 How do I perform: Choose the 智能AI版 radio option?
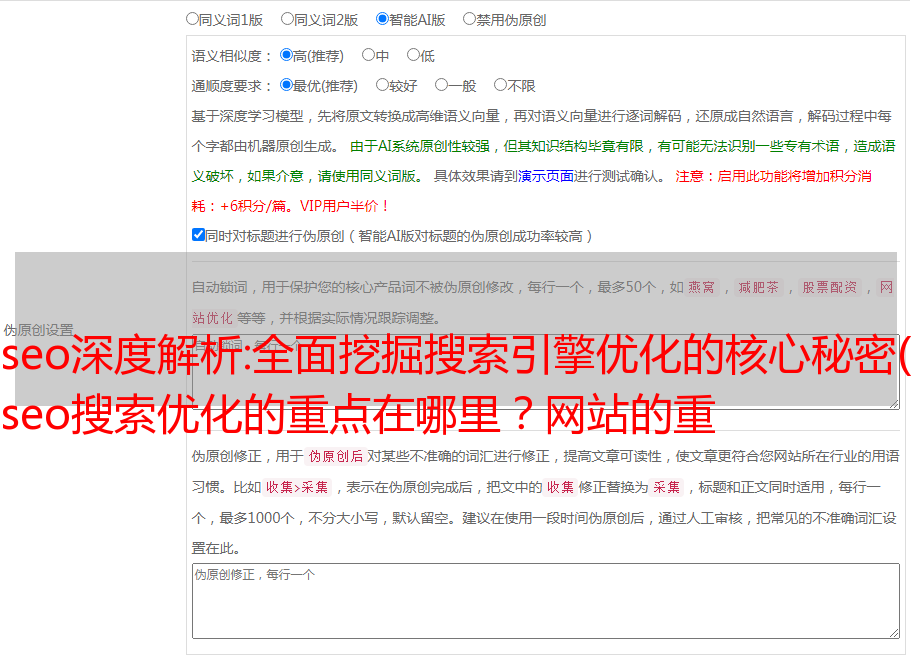(x=382, y=19)
